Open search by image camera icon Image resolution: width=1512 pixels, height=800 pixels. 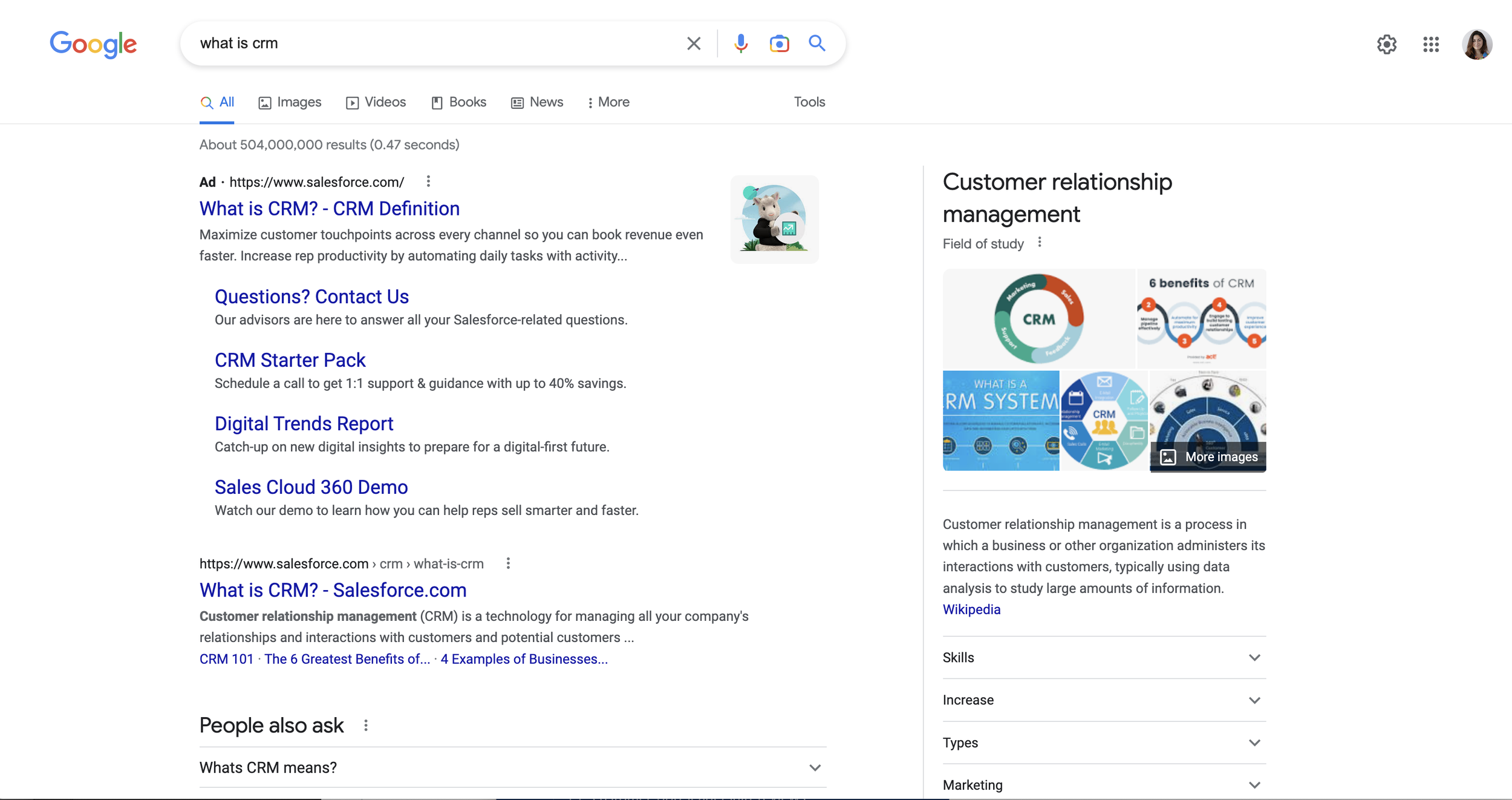[x=779, y=44]
